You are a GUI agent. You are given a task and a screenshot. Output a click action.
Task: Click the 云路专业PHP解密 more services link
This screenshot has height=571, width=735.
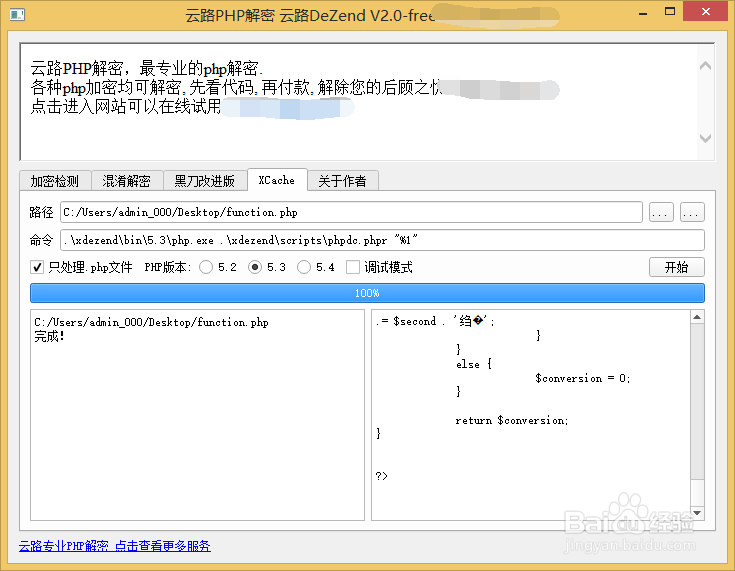[115, 546]
